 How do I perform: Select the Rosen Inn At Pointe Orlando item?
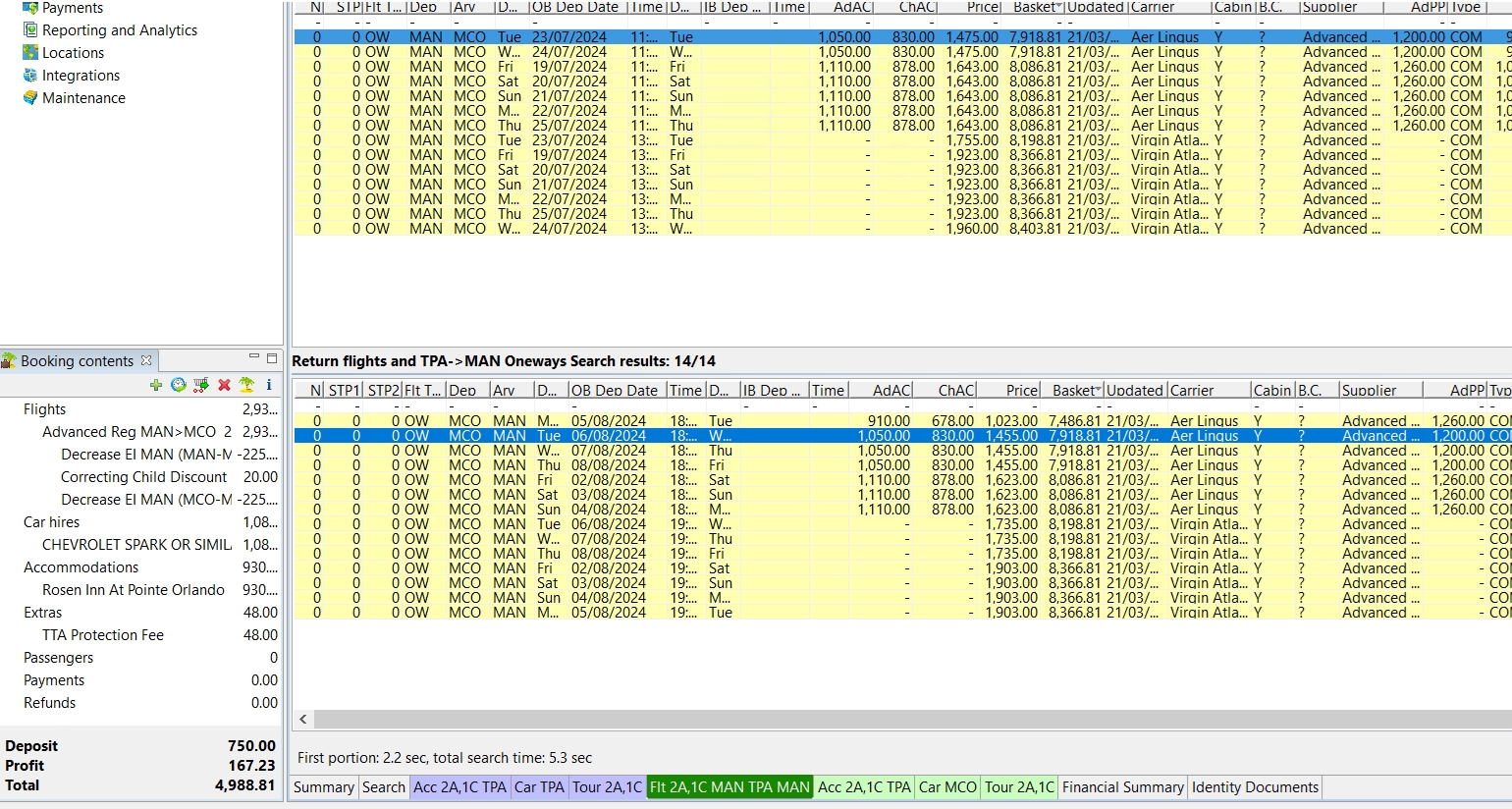coord(134,590)
